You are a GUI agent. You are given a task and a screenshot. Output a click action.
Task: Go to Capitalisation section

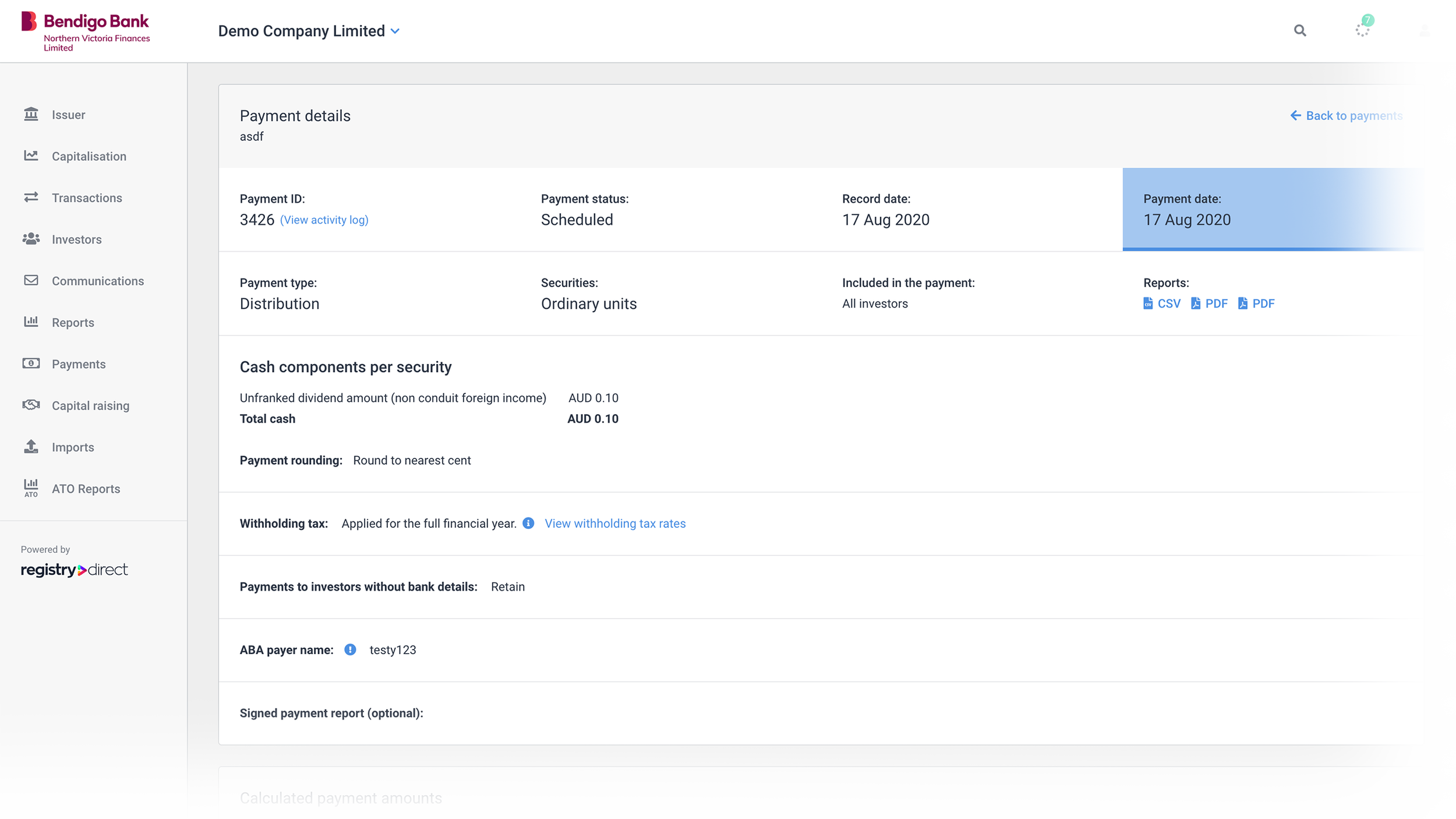pos(89,156)
